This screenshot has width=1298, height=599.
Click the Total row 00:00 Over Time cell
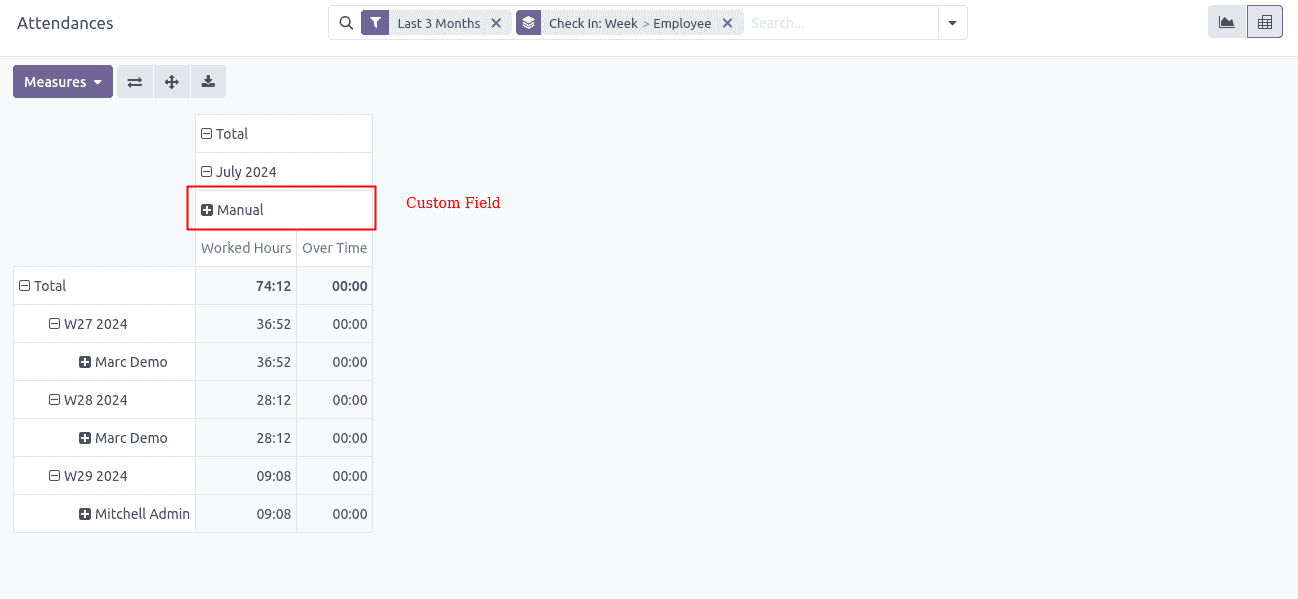335,286
